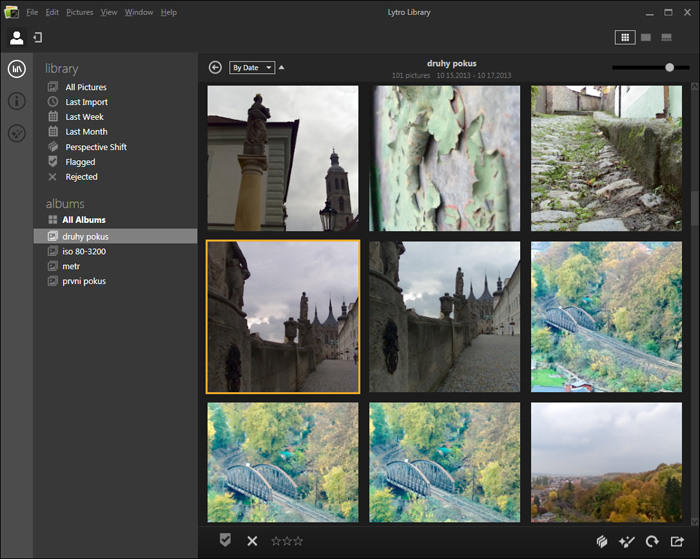Open the iso 80-3200 album
The image size is (700, 559).
[x=84, y=252]
